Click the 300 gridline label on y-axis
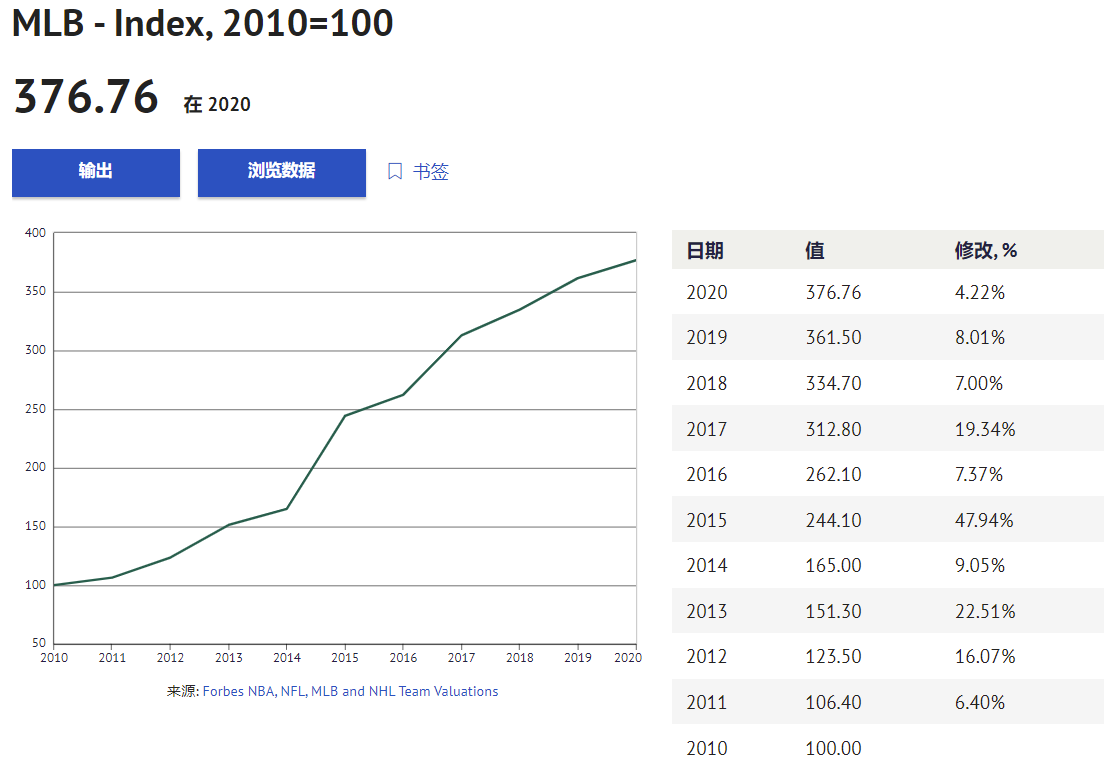 pos(35,350)
